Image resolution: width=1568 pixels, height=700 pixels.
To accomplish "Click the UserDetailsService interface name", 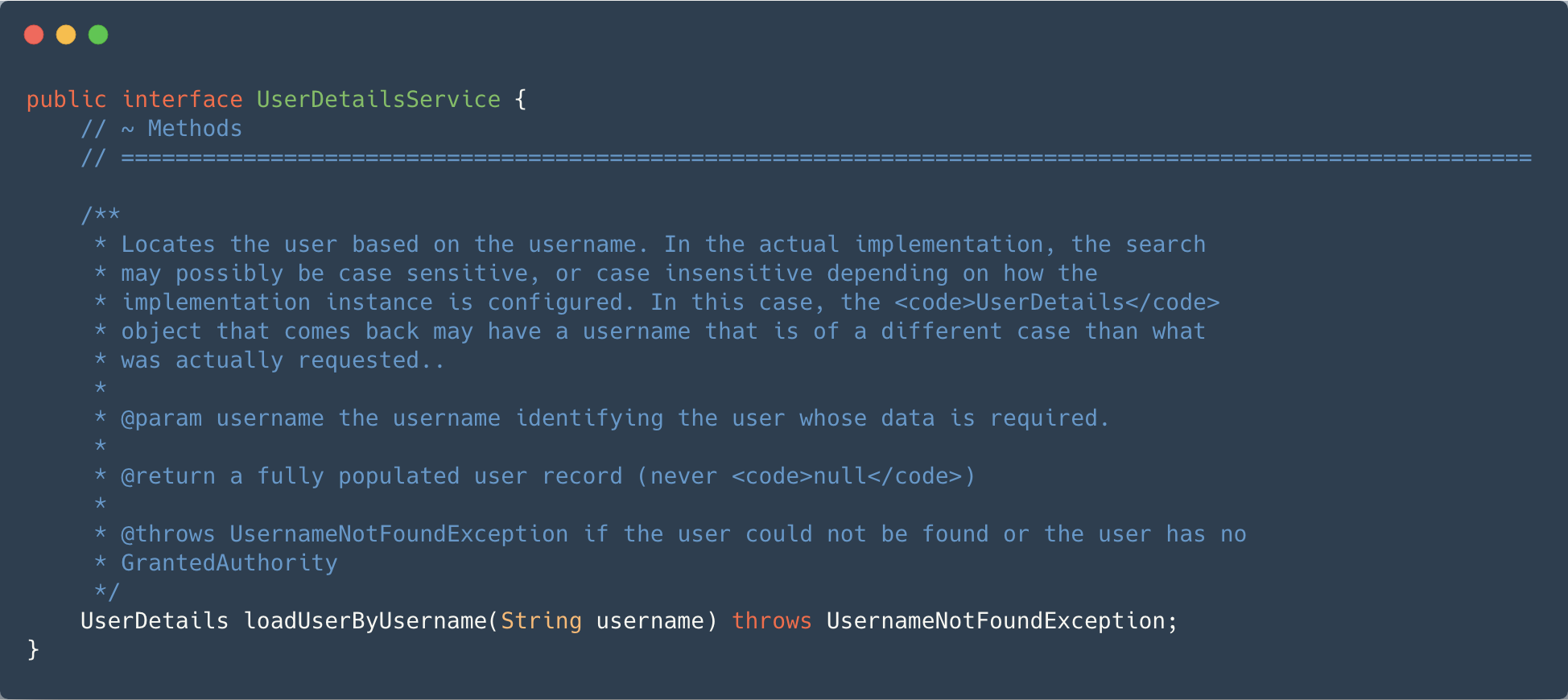I will 378,100.
